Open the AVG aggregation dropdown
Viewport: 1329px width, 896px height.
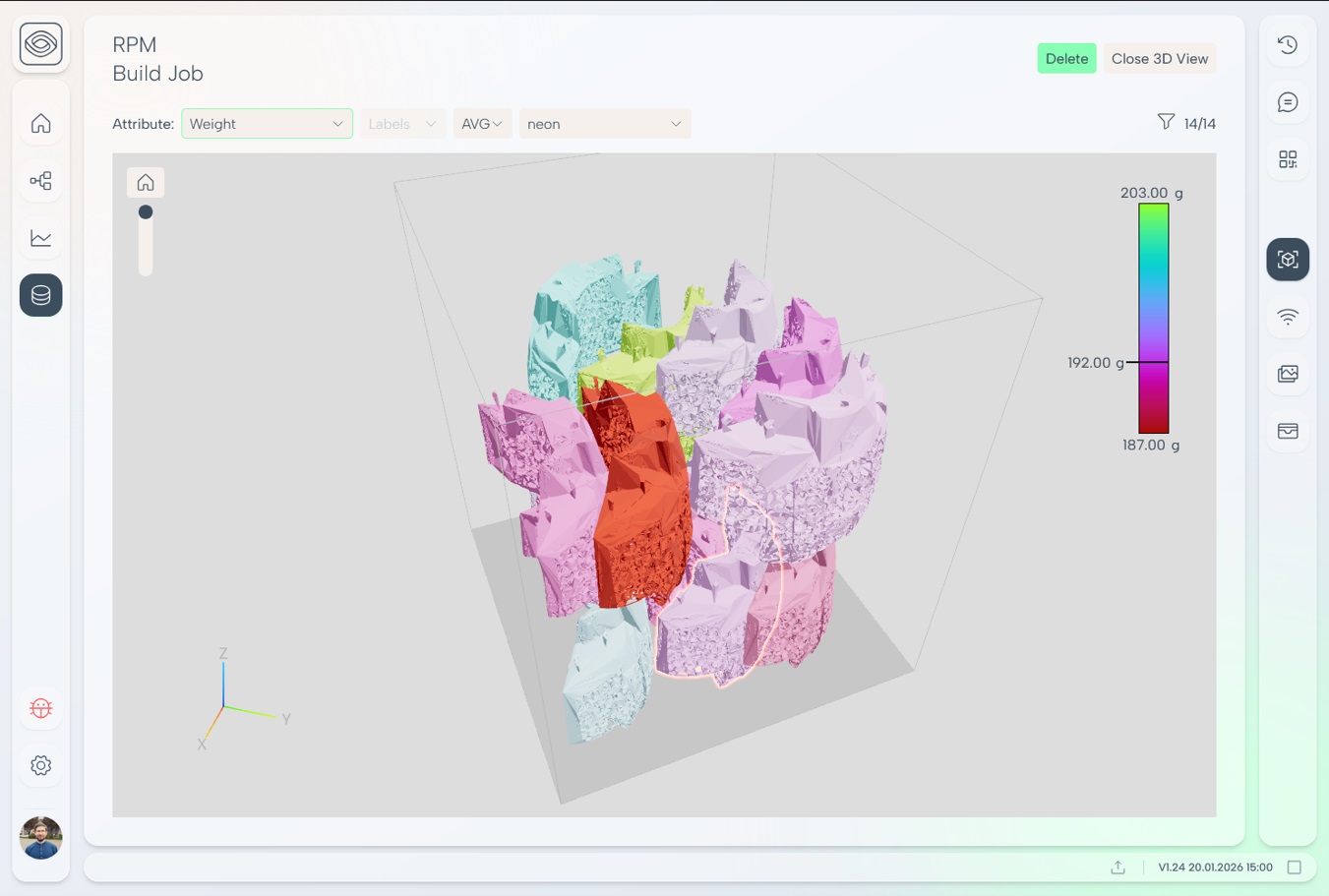482,124
